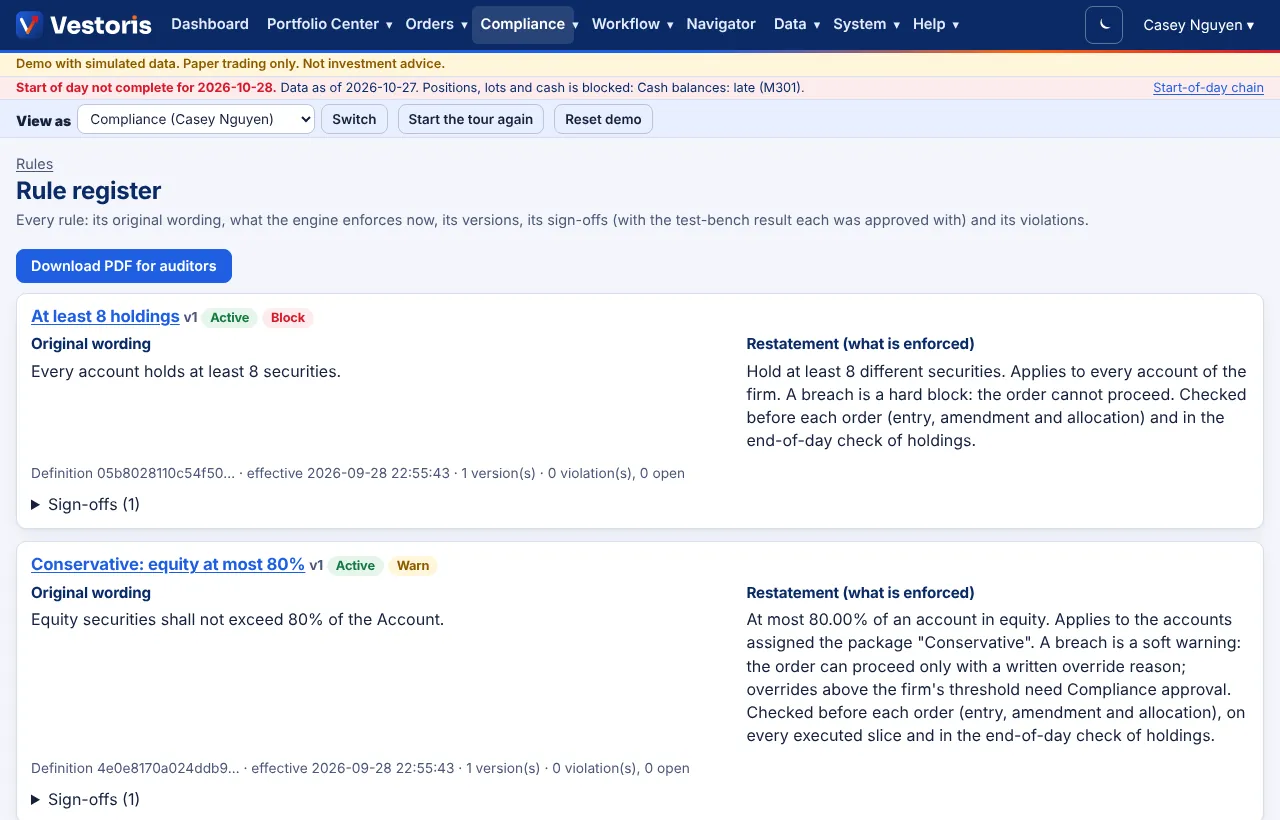Toggle dark mode with the moon icon
The width and height of the screenshot is (1280, 820).
point(1104,25)
